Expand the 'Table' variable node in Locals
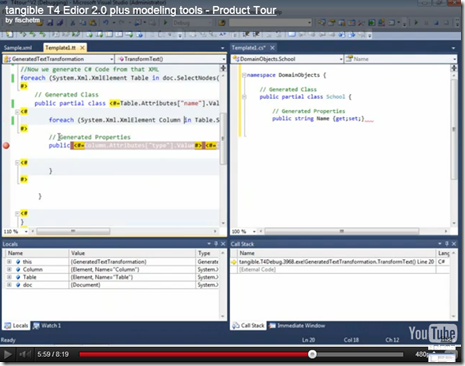The height and width of the screenshot is (366, 465). coord(9,277)
